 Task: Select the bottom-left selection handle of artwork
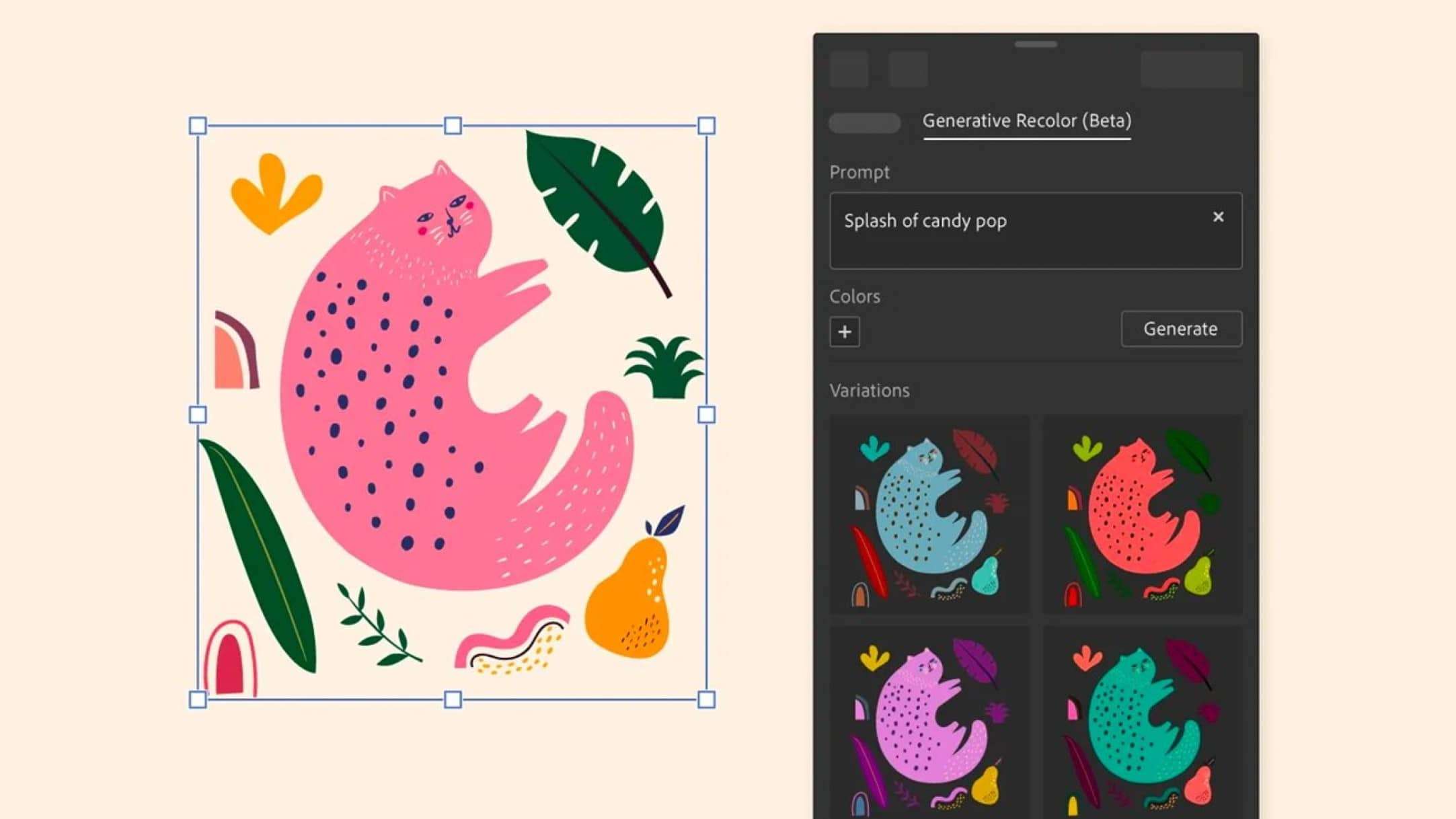coord(198,699)
